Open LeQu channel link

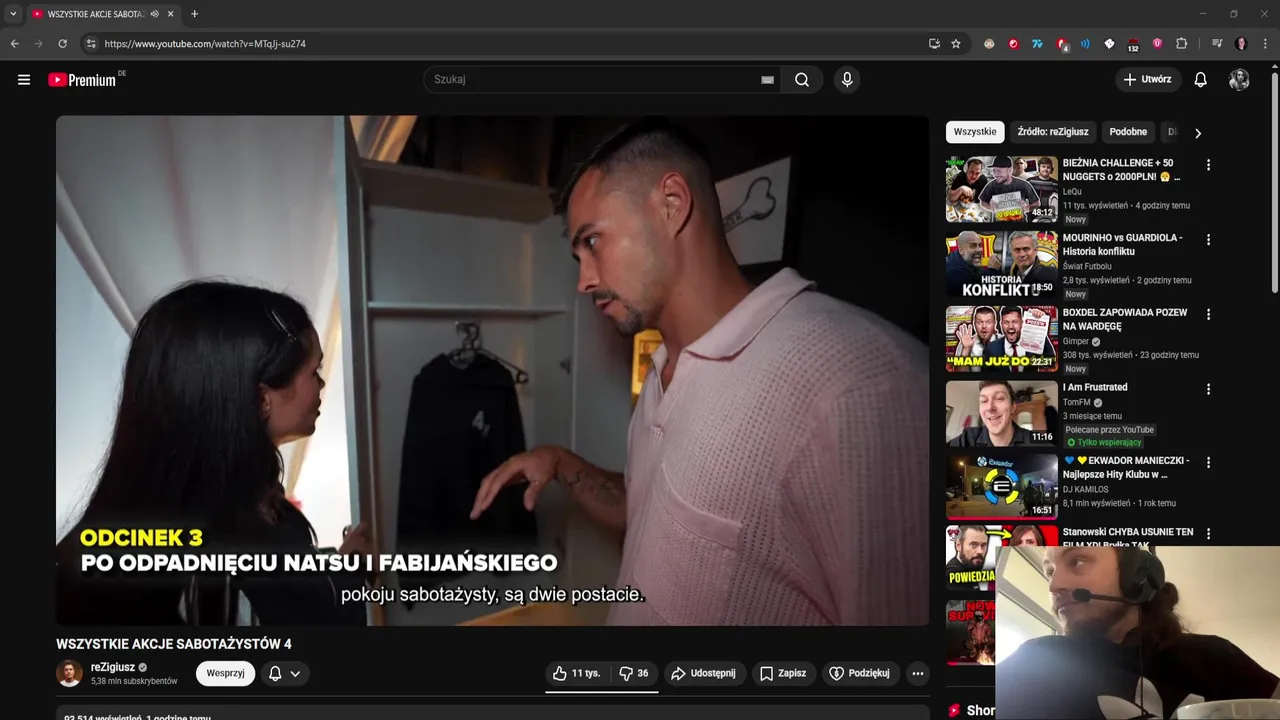tap(1072, 191)
